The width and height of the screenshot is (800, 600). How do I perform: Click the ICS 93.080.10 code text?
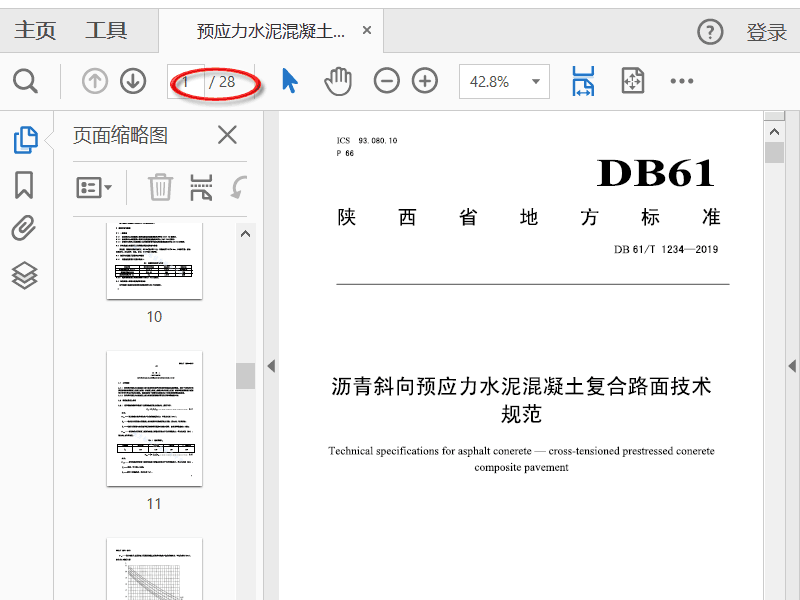(x=367, y=140)
